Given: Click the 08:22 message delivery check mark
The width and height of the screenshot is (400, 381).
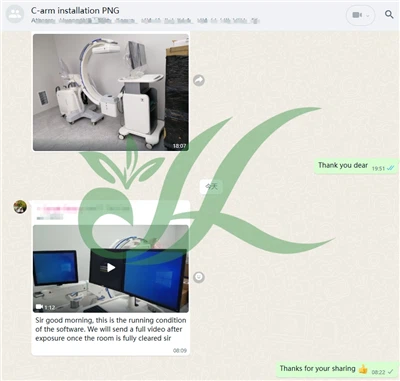Looking at the screenshot, I should 390,372.
